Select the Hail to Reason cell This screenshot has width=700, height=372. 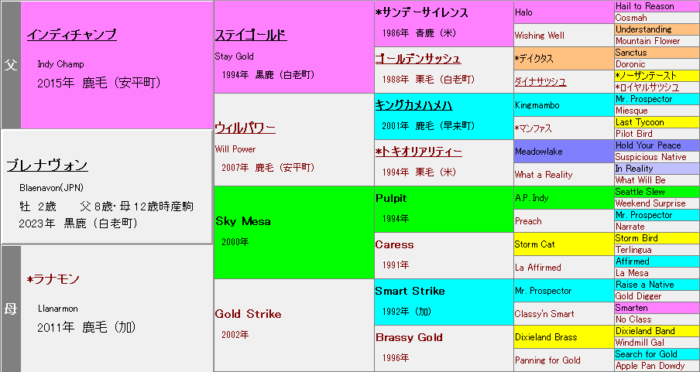point(657,6)
